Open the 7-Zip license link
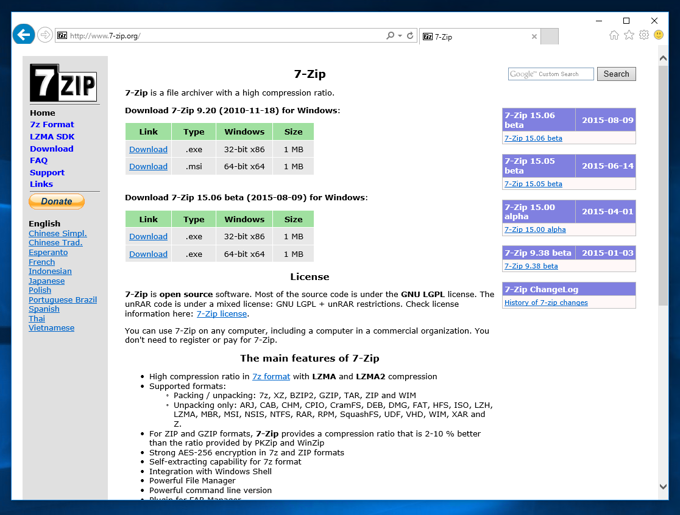Image resolution: width=680 pixels, height=515 pixels. tap(222, 314)
